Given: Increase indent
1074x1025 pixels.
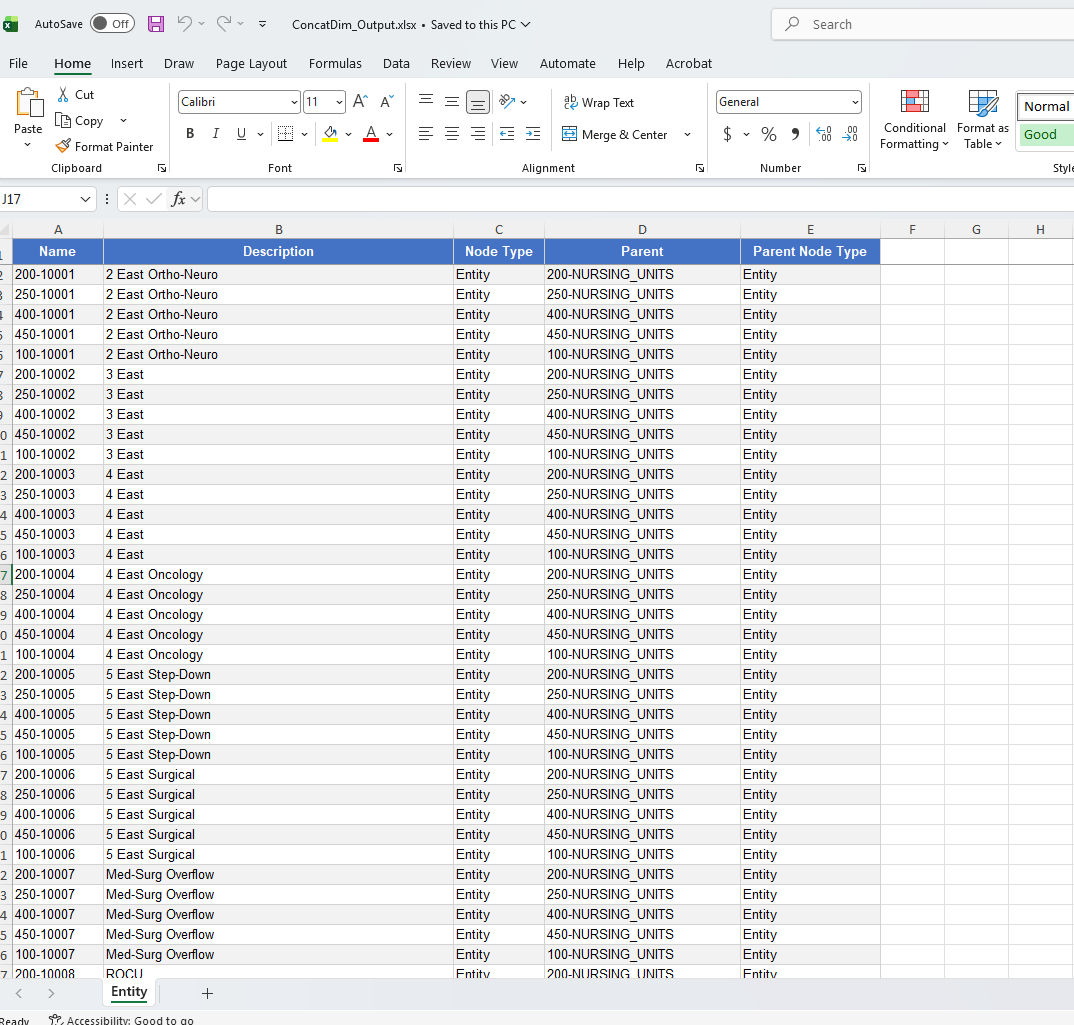Looking at the screenshot, I should [x=533, y=134].
